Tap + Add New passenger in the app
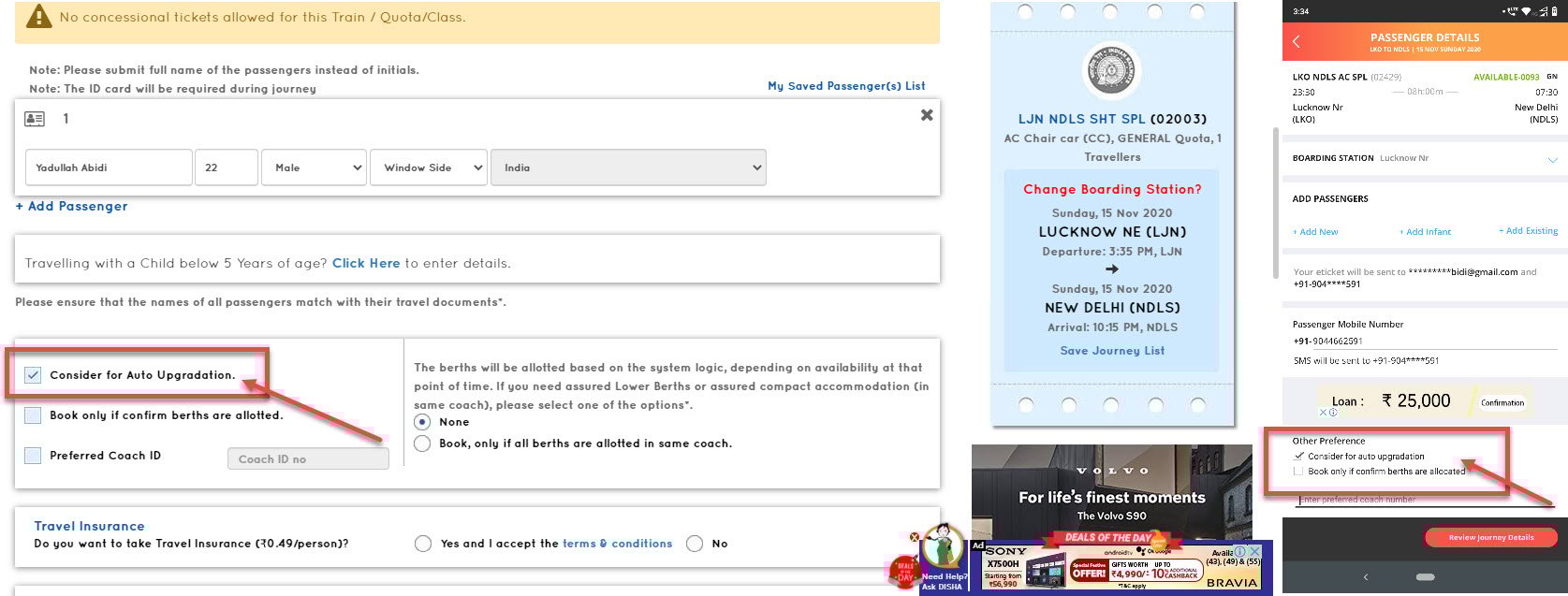1568x596 pixels. coord(1315,232)
